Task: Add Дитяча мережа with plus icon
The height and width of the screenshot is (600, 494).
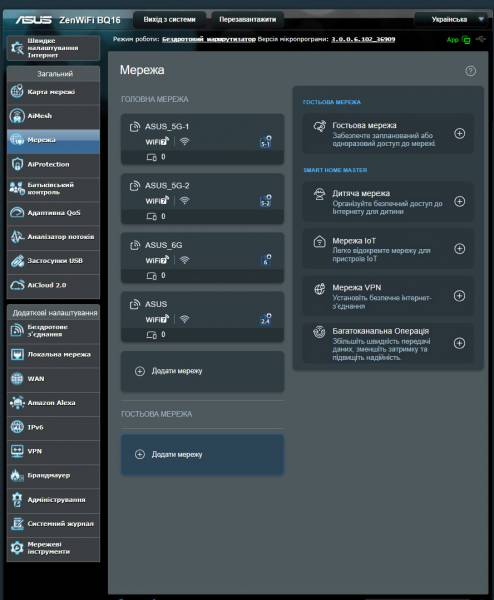Action: click(x=460, y=201)
